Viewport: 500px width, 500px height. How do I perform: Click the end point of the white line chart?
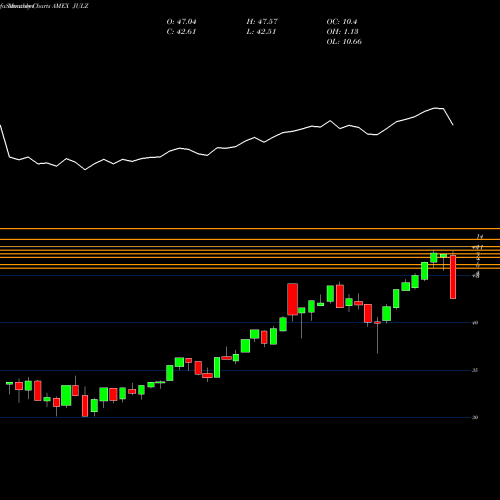click(453, 125)
